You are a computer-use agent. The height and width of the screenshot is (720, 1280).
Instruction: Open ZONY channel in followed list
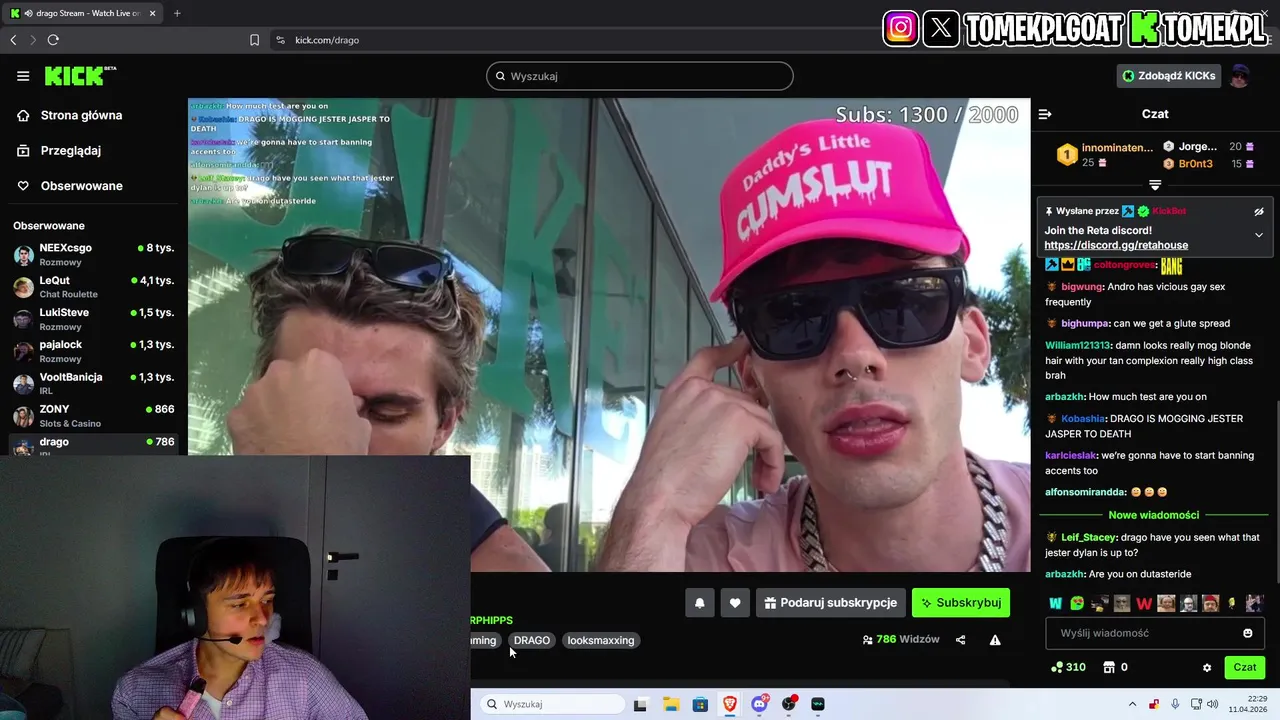coord(94,416)
